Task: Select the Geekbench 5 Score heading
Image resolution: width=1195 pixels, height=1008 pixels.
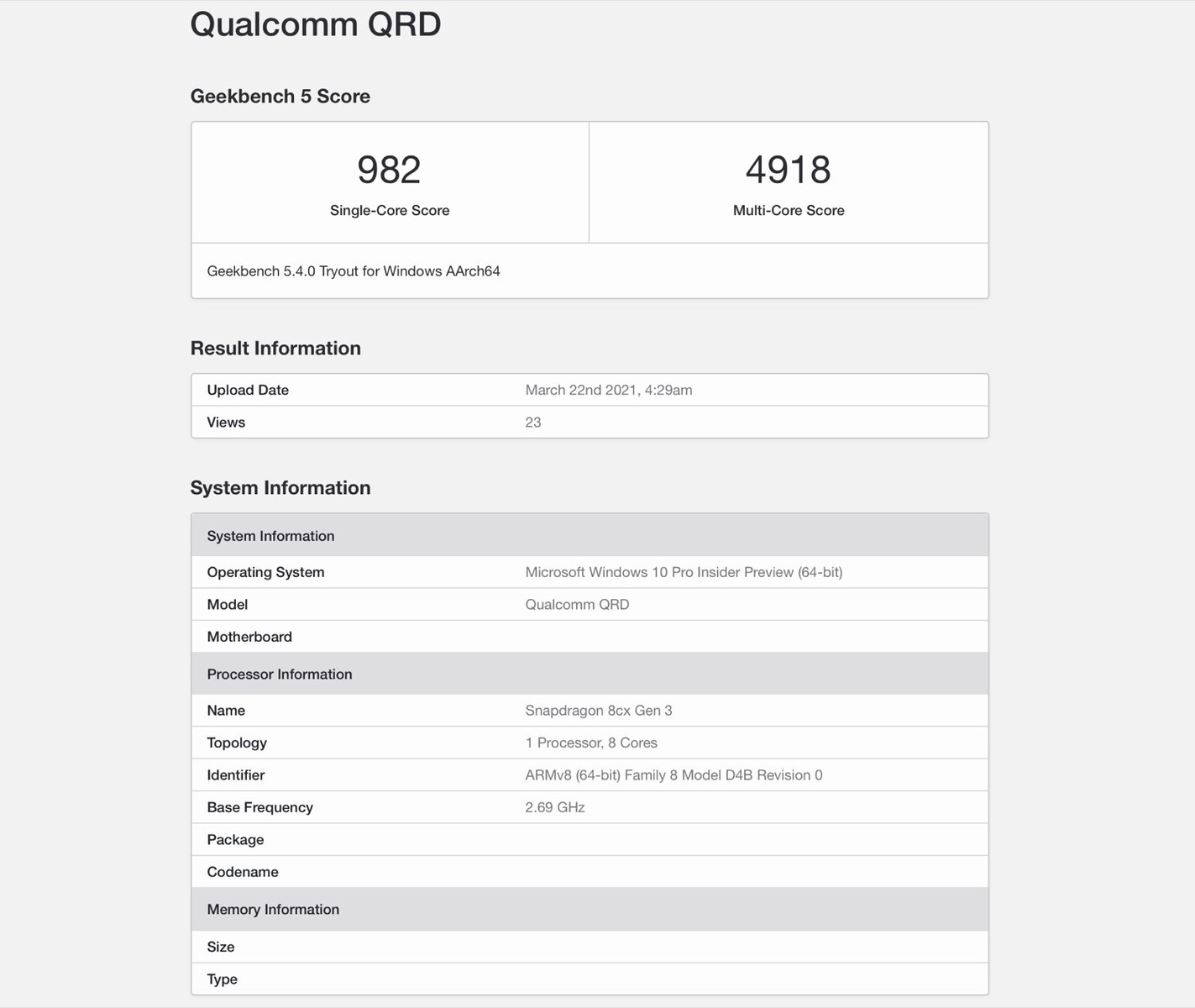Action: (x=280, y=97)
